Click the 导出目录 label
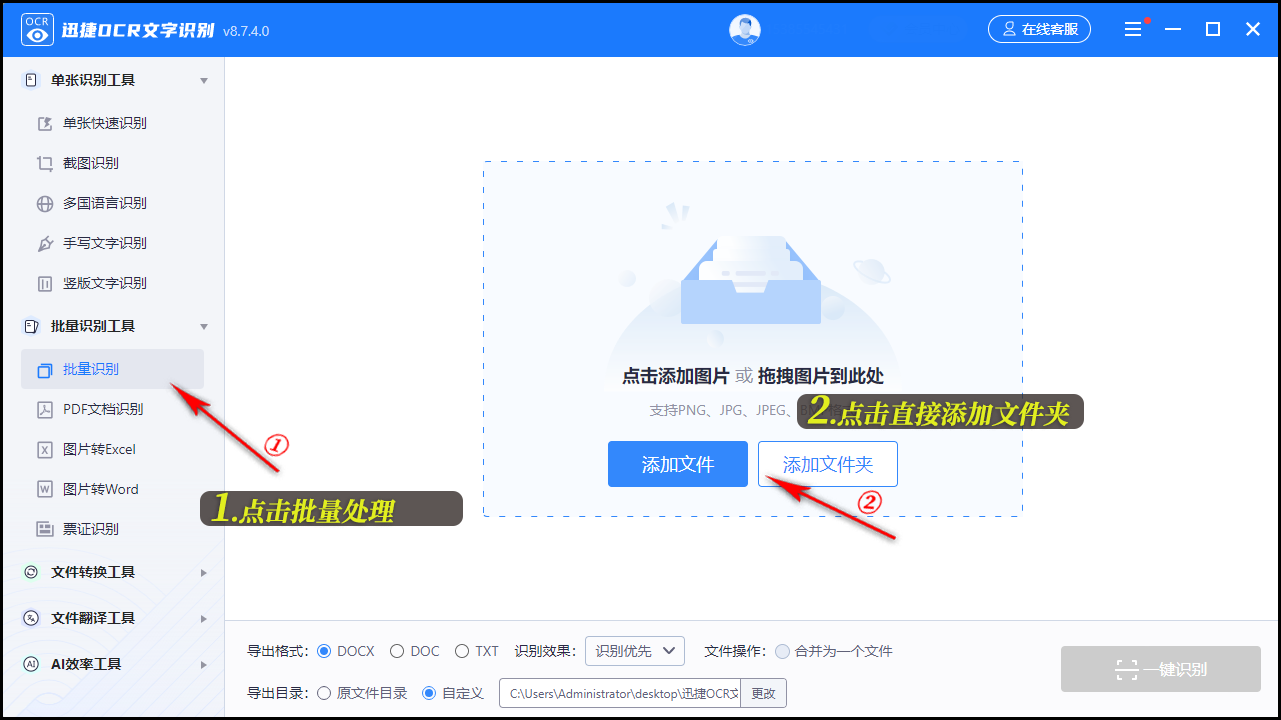The image size is (1281, 720). [278, 693]
